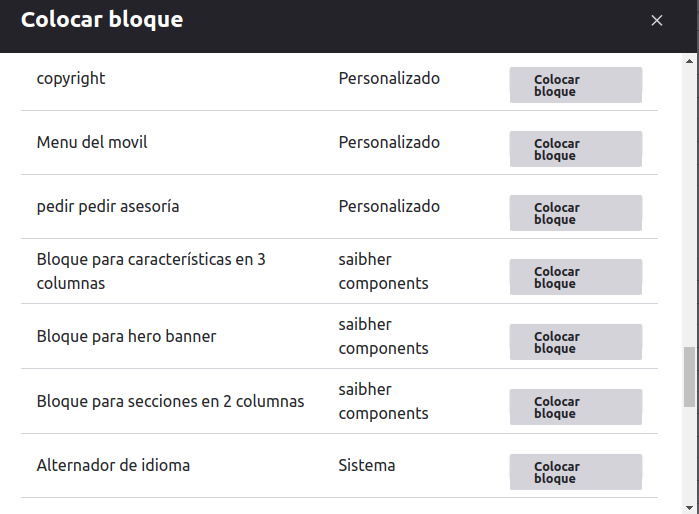Click Personalizado category in copyright row
The height and width of the screenshot is (514, 699).
pyautogui.click(x=389, y=78)
